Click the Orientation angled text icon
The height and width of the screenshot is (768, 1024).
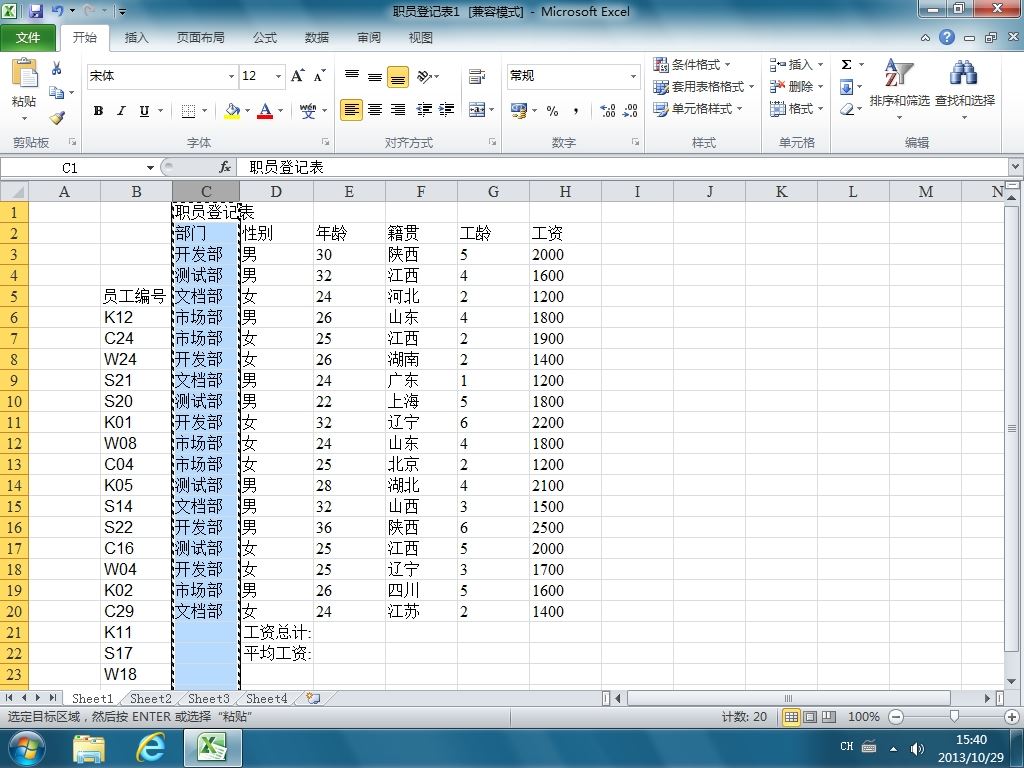coord(424,76)
